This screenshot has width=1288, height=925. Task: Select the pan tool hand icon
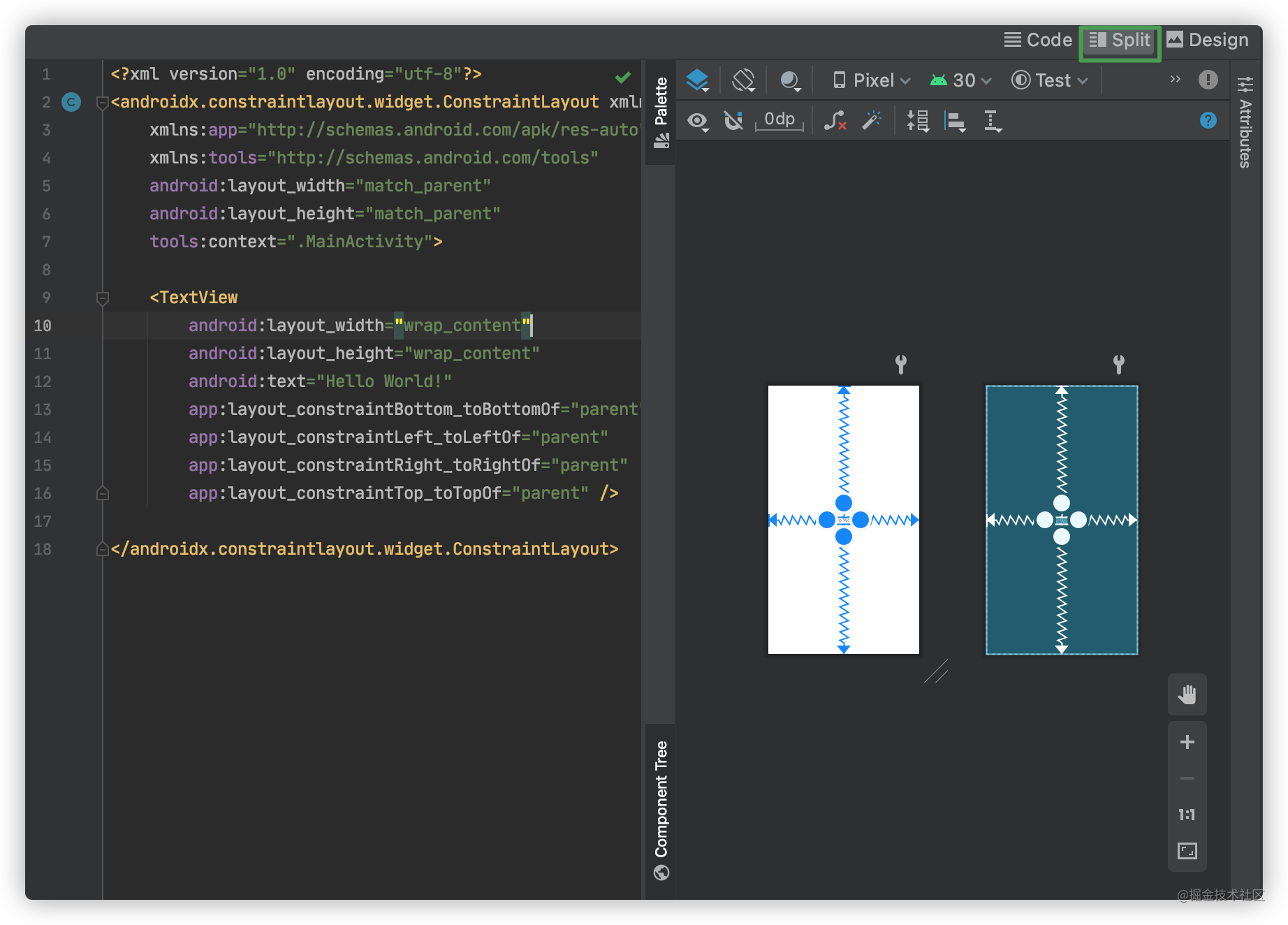click(1187, 694)
